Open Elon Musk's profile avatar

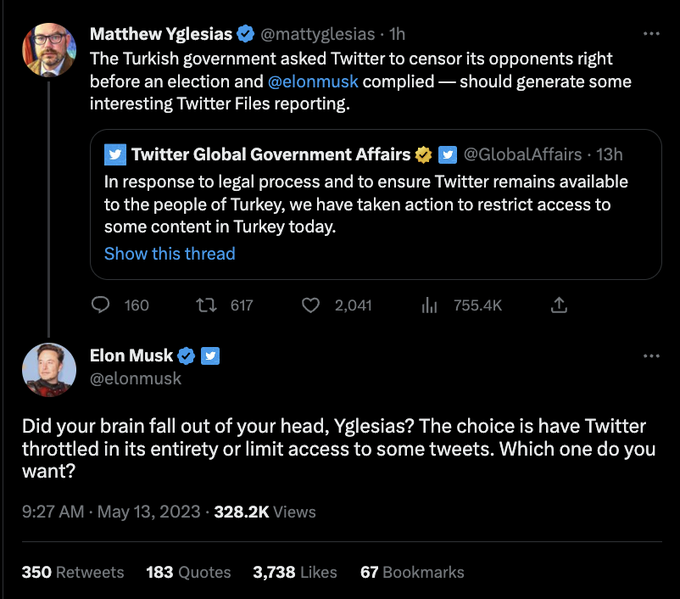[48, 367]
